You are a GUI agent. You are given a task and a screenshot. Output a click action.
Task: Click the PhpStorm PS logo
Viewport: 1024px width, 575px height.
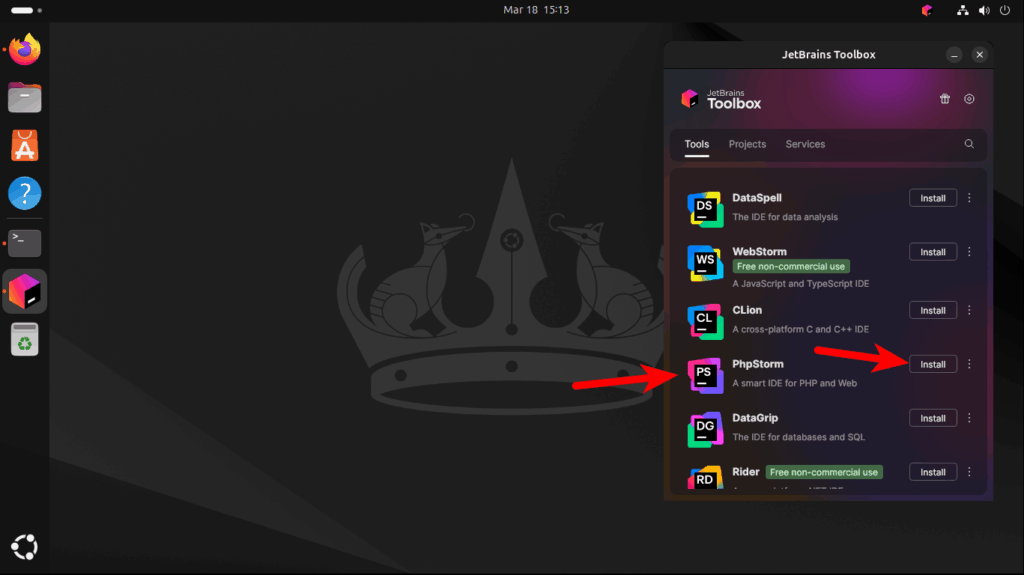[x=705, y=376]
